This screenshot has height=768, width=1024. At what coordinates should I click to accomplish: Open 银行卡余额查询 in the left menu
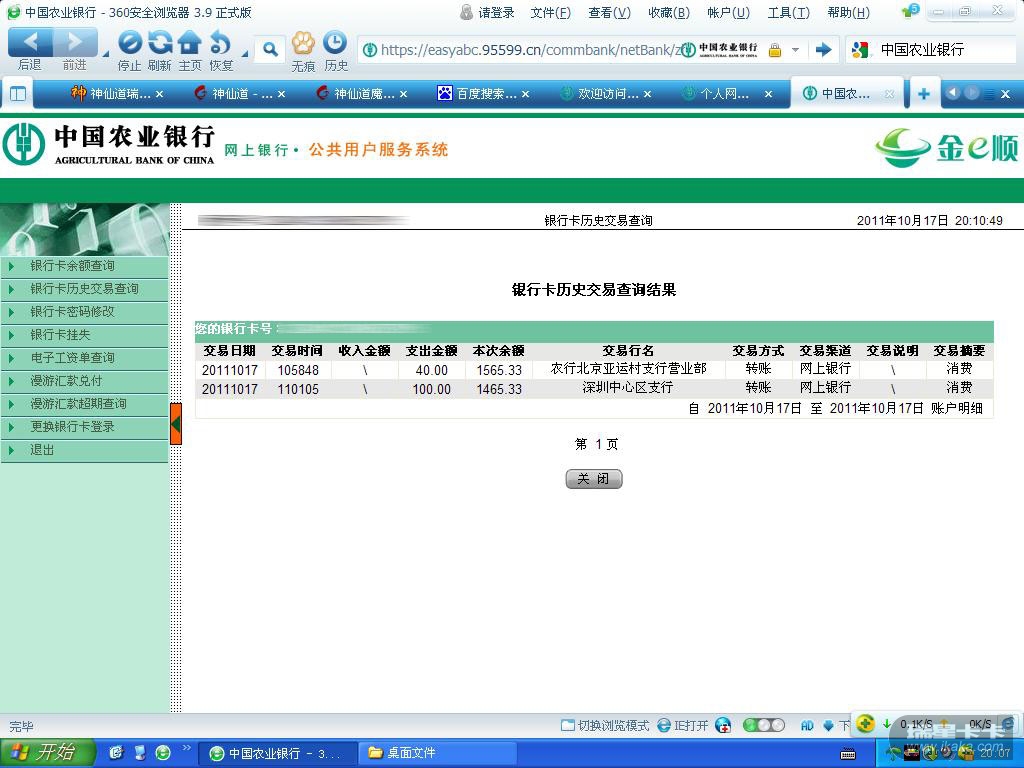[72, 266]
